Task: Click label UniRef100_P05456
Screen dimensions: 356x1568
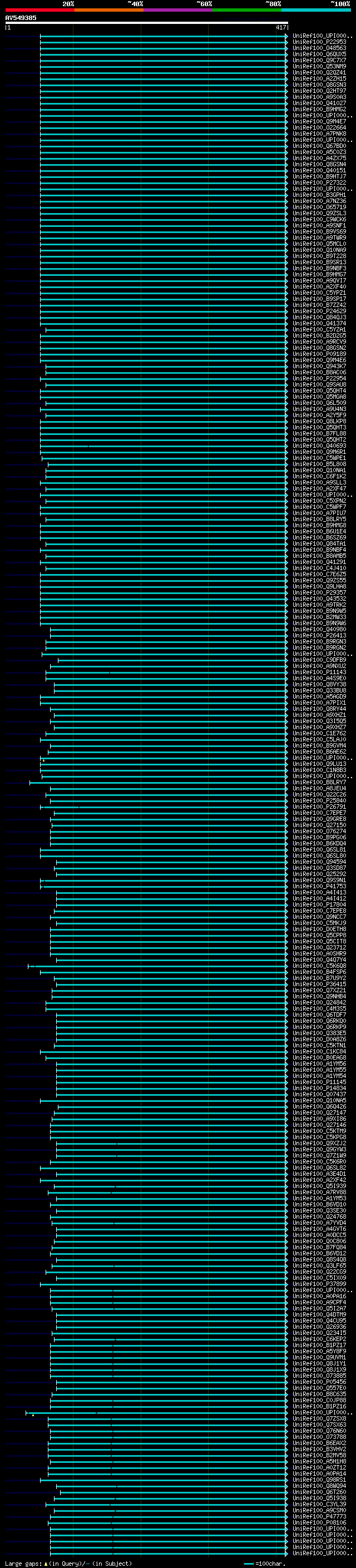Action: point(319,1382)
